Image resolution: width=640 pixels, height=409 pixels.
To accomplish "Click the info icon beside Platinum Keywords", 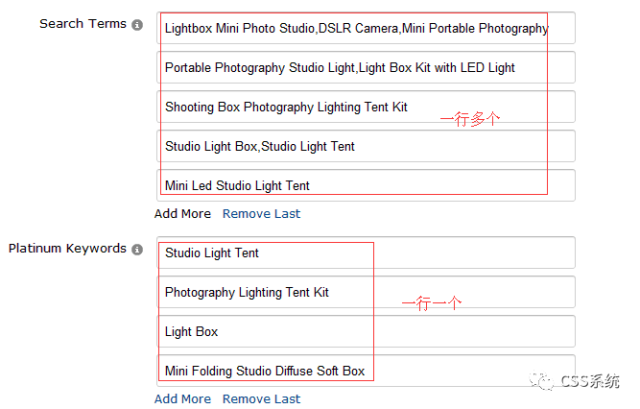I will click(x=137, y=250).
